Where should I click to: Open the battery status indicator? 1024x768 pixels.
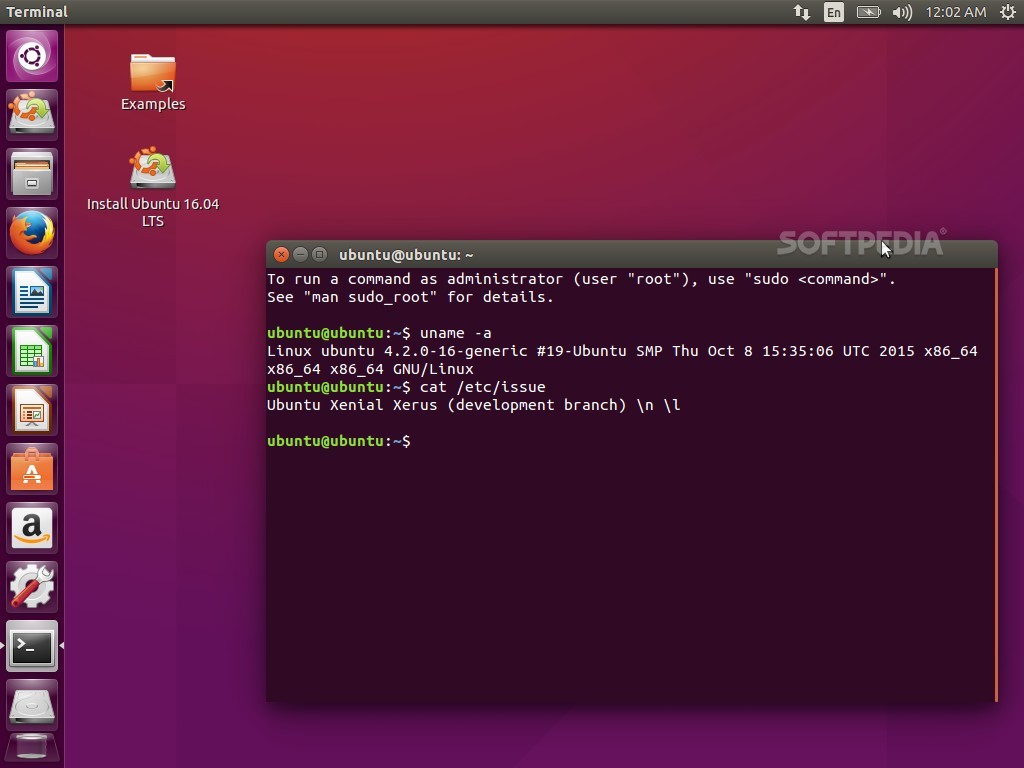point(869,12)
